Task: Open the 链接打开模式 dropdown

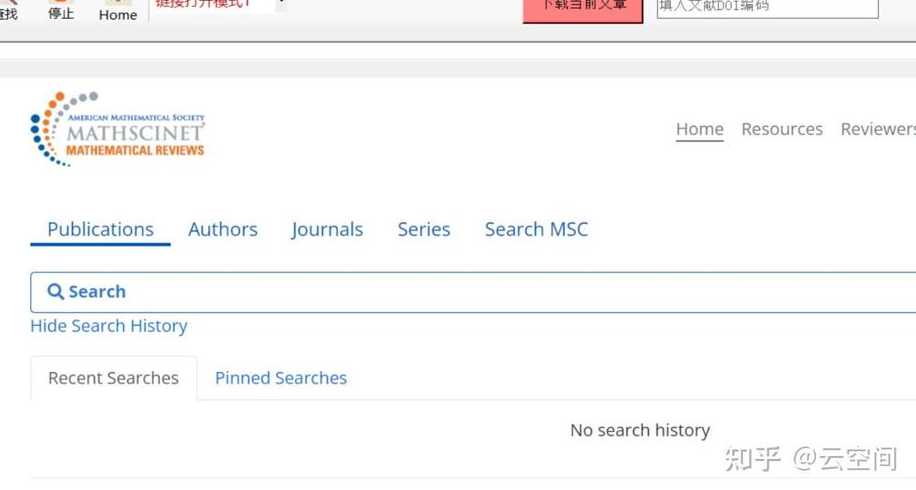Action: click(282, 4)
